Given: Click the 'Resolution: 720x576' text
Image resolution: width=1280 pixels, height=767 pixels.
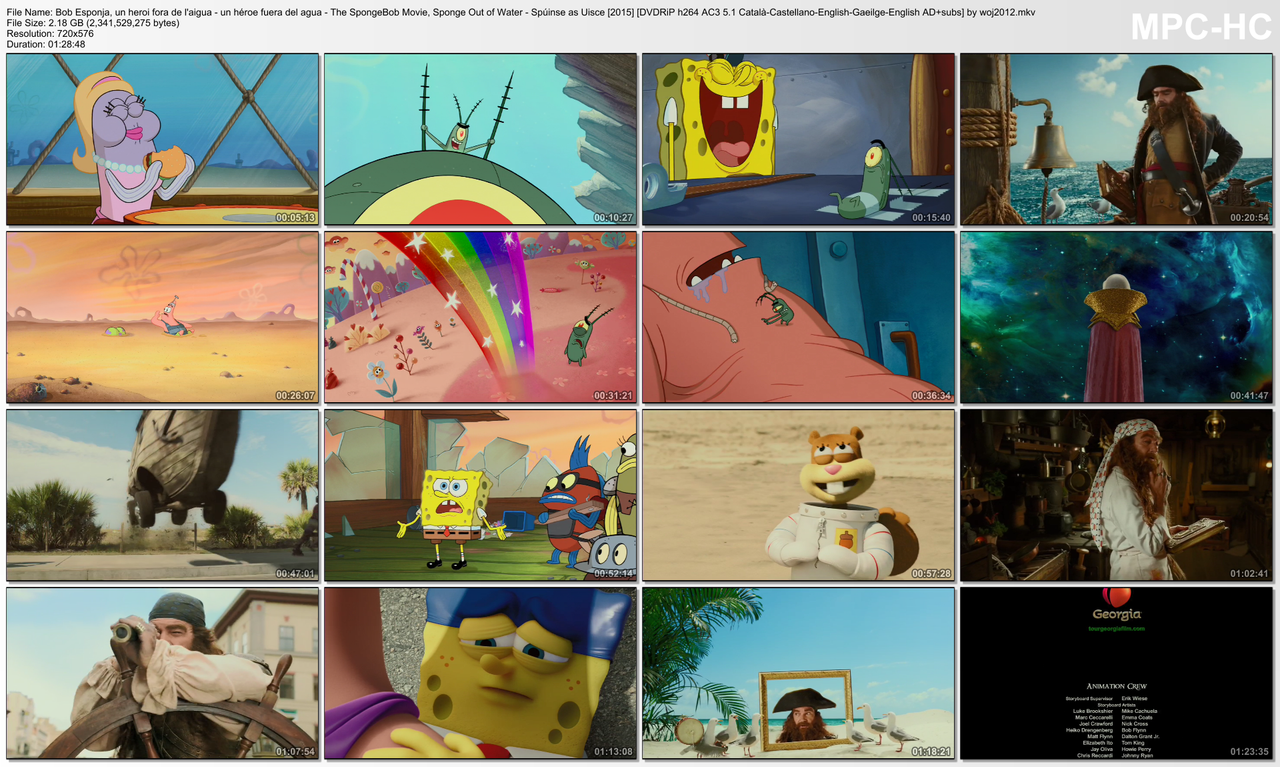Looking at the screenshot, I should [52, 34].
